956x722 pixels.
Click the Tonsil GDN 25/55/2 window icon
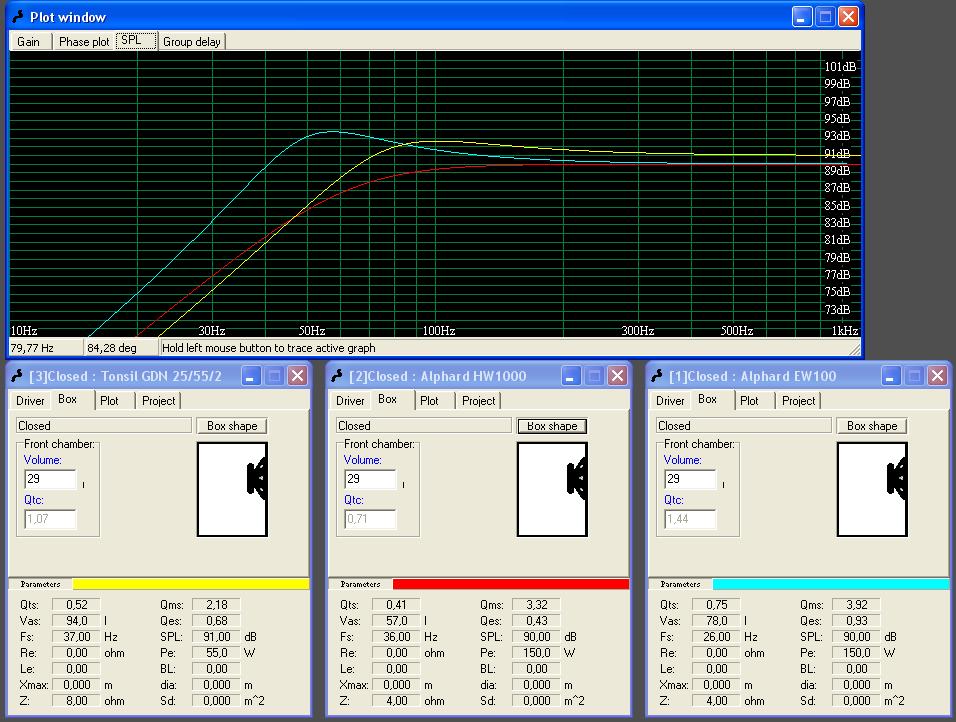pyautogui.click(x=16, y=376)
